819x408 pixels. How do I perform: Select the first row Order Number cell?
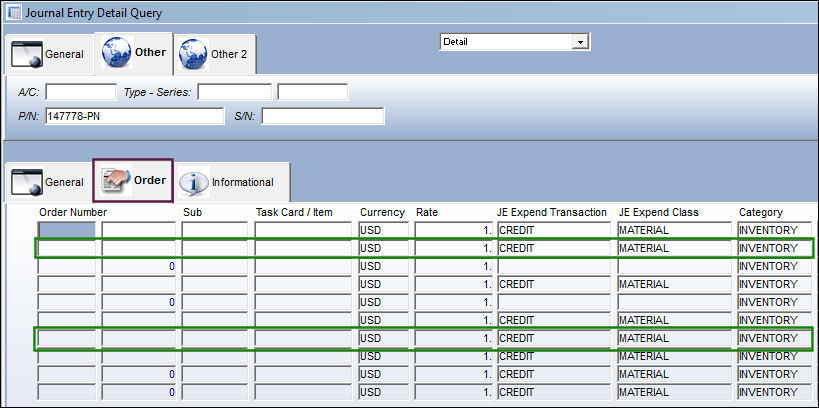[67, 230]
